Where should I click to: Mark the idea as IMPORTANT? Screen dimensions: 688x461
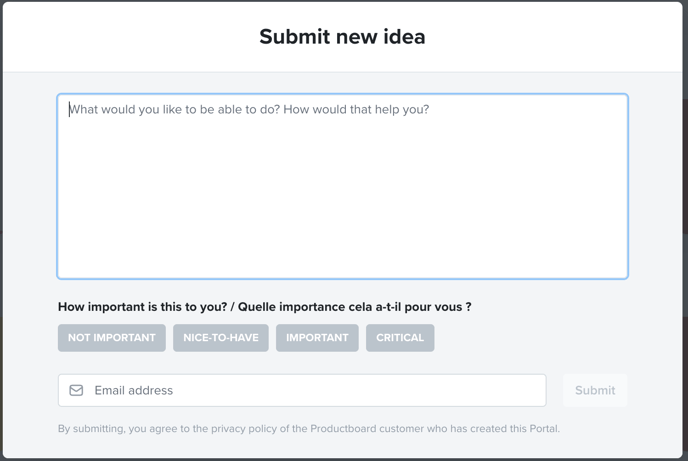[317, 338]
